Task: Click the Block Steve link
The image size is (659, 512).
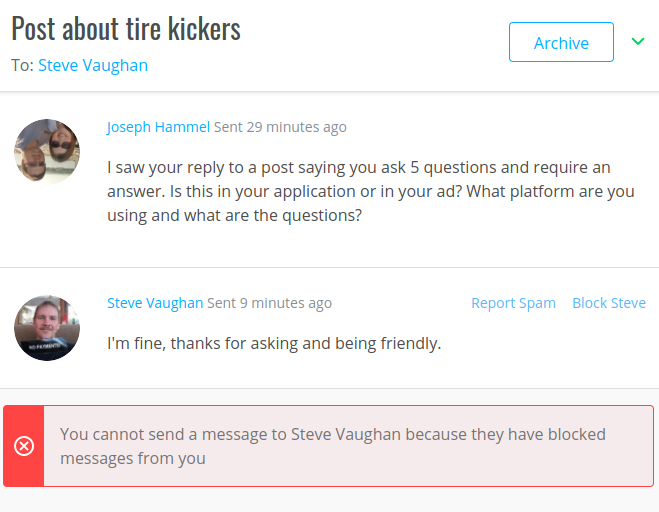Action: (609, 303)
